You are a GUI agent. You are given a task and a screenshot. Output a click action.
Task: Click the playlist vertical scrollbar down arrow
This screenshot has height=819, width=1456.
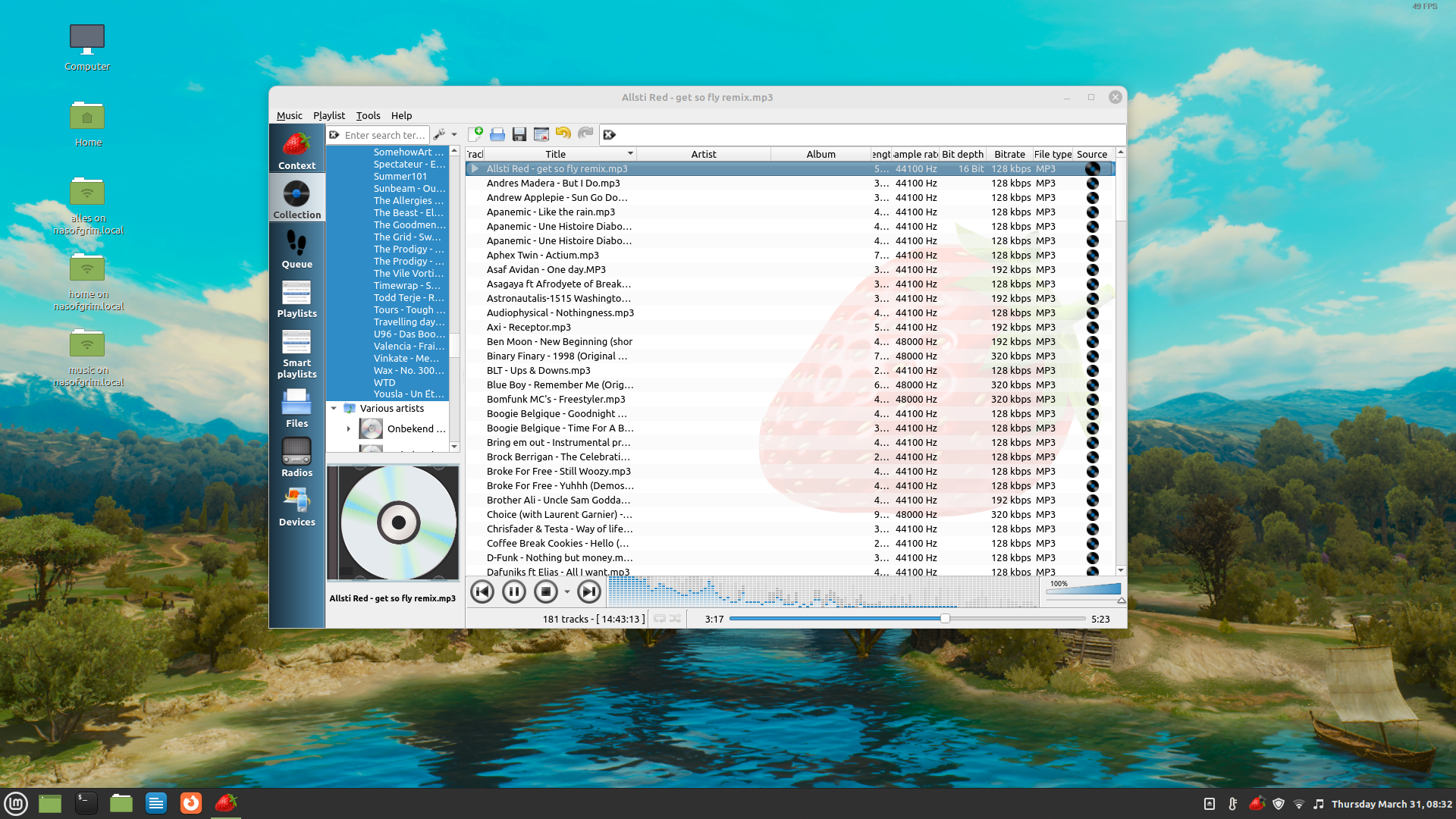point(1120,570)
